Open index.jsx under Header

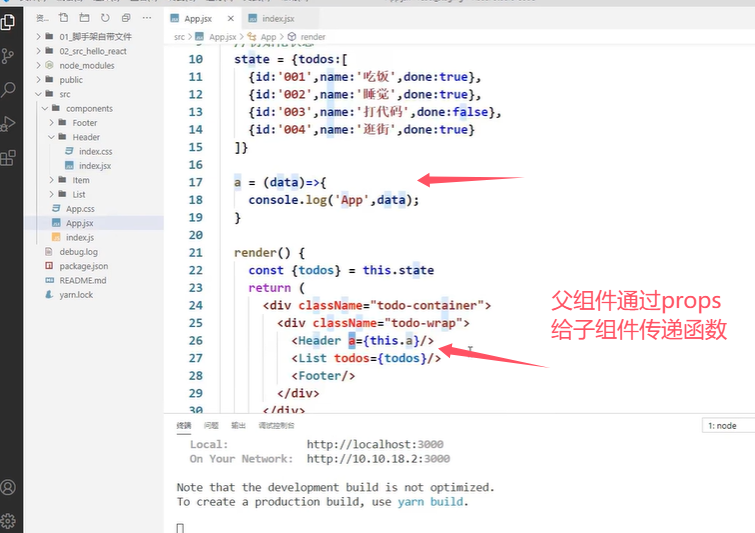click(95, 166)
